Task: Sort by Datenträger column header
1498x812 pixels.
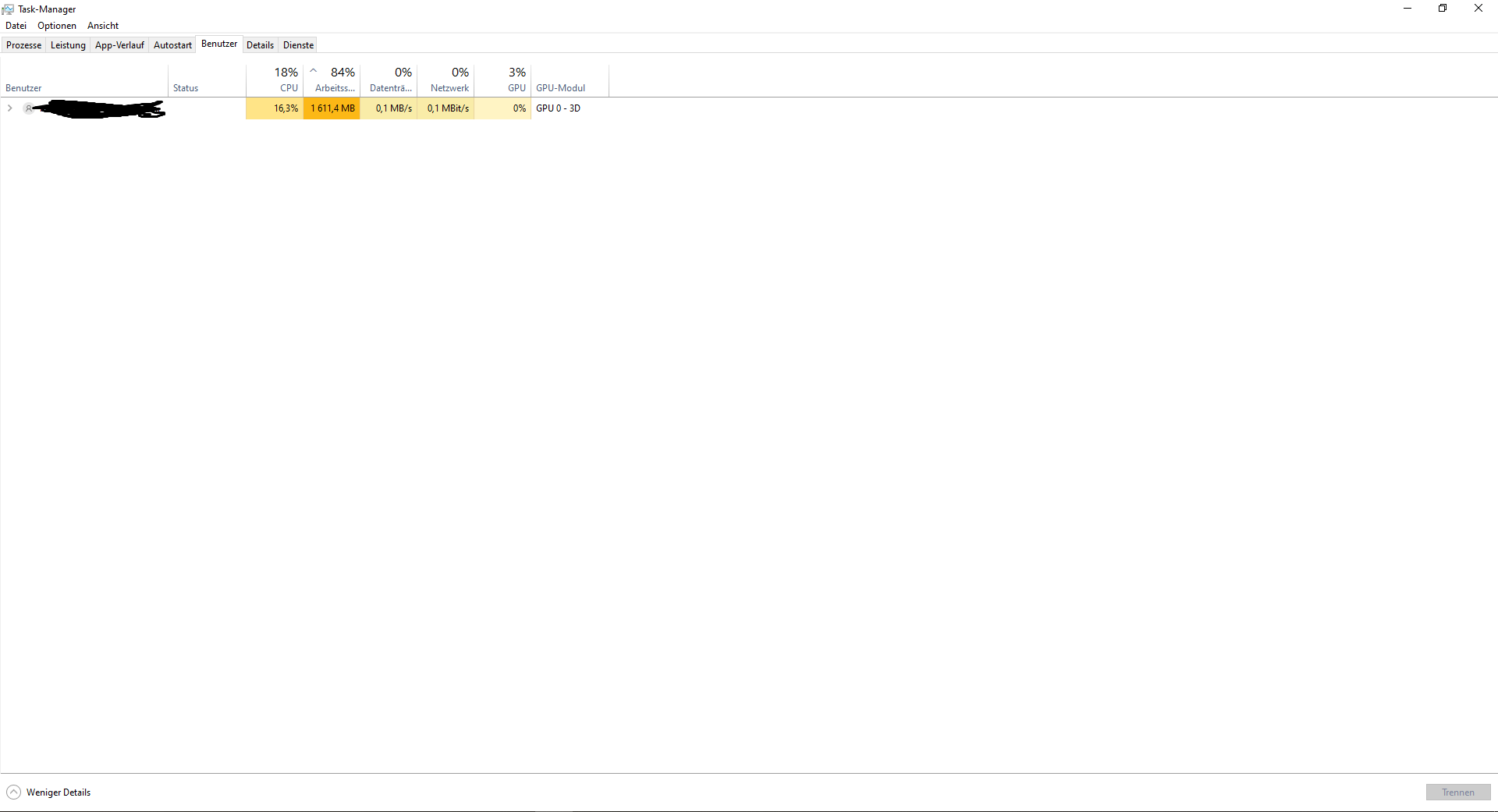Action: [389, 80]
